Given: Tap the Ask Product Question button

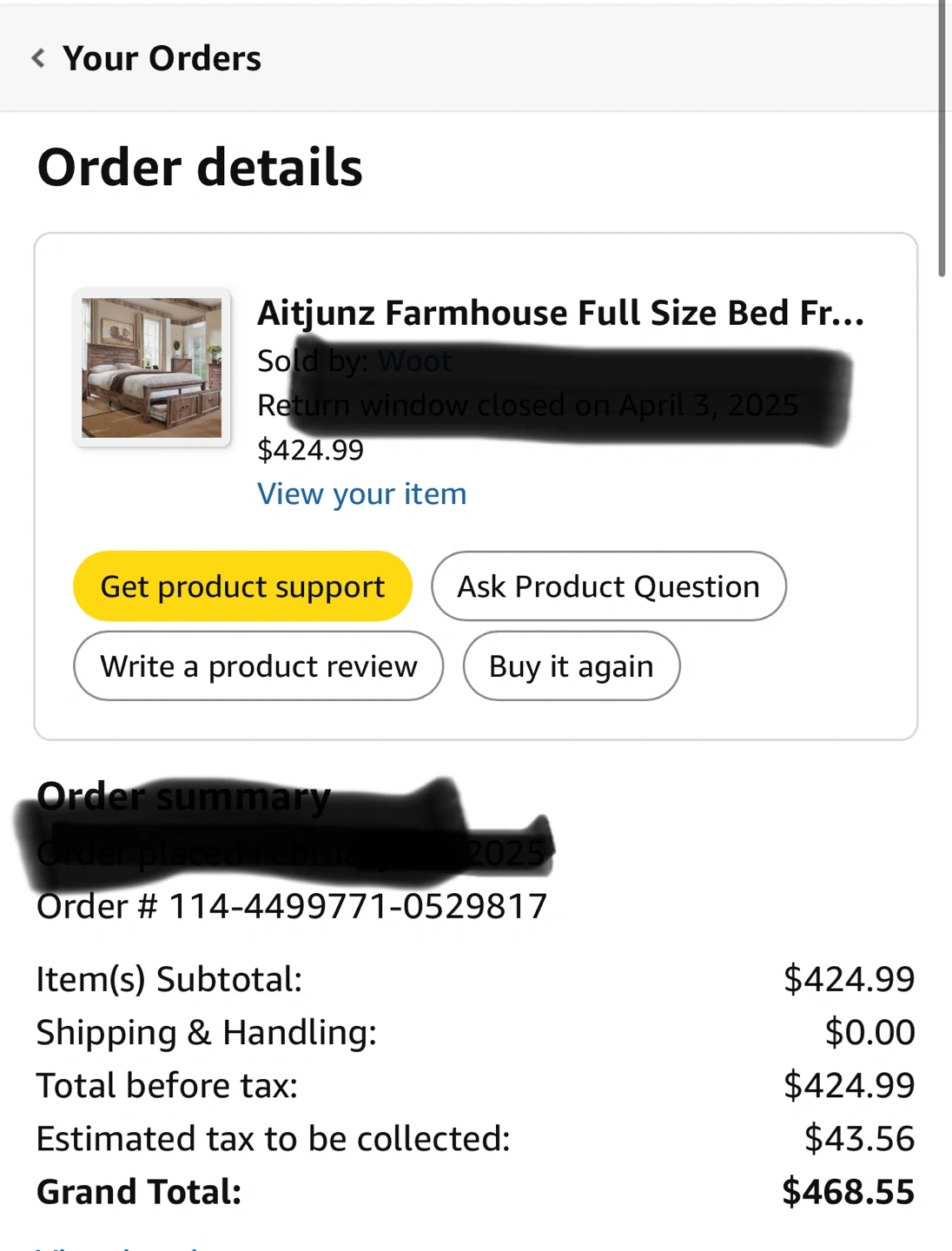Looking at the screenshot, I should pyautogui.click(x=608, y=586).
